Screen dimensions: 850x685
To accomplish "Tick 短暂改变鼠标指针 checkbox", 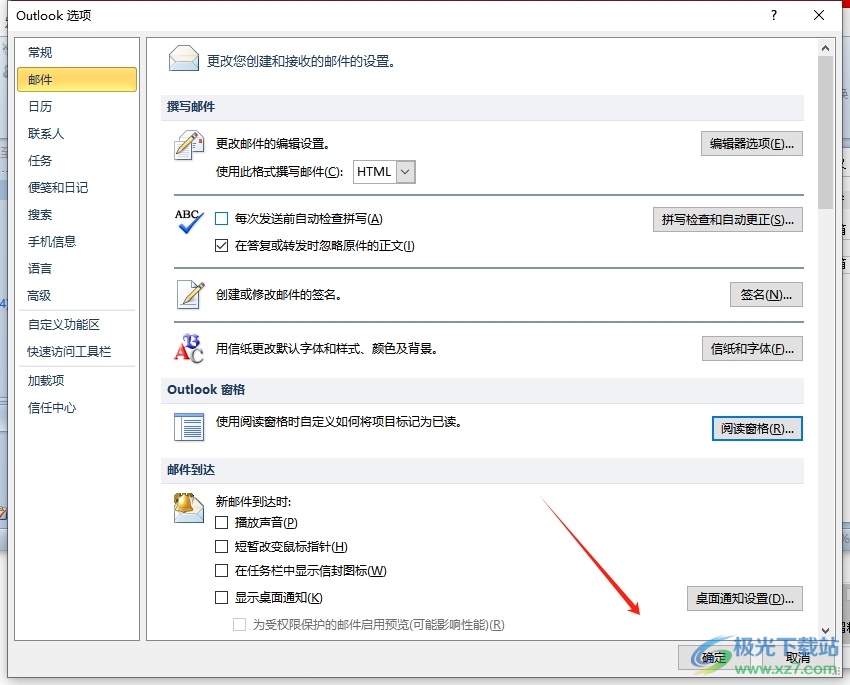I will [221, 546].
